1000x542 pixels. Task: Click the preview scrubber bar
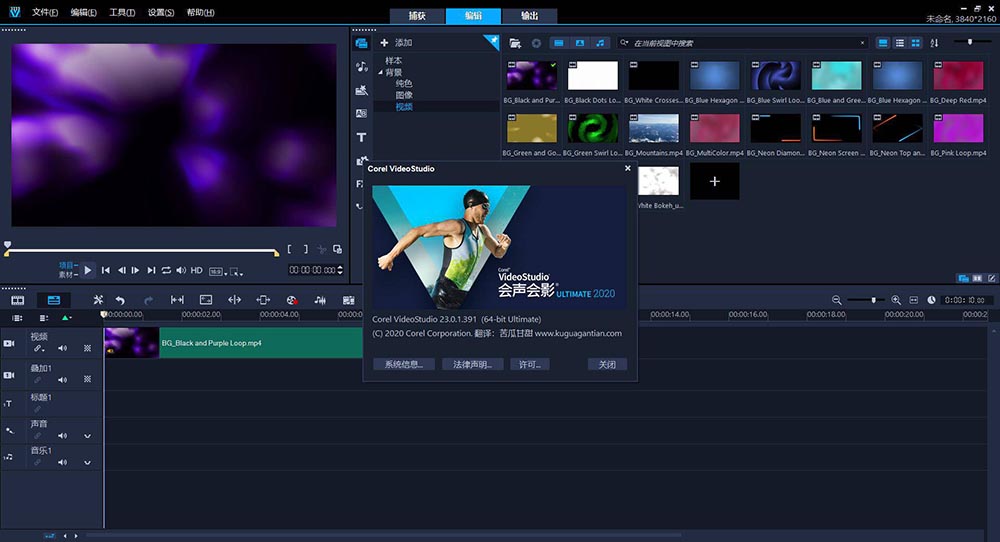[142, 251]
